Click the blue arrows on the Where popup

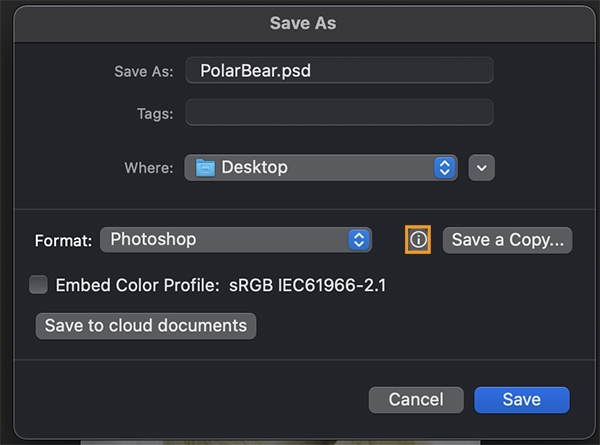pos(445,168)
